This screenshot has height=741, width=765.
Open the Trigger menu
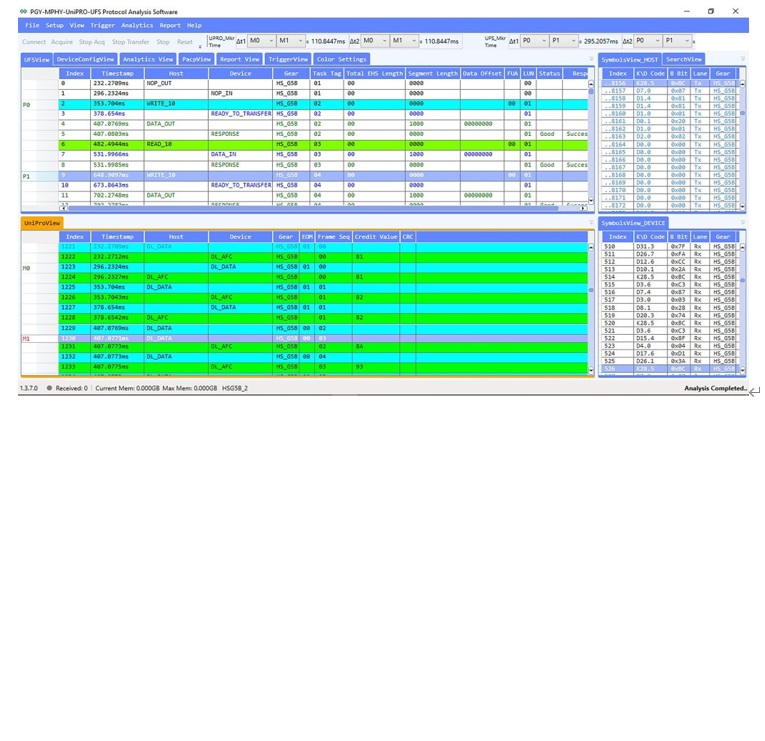pyautogui.click(x=102, y=25)
